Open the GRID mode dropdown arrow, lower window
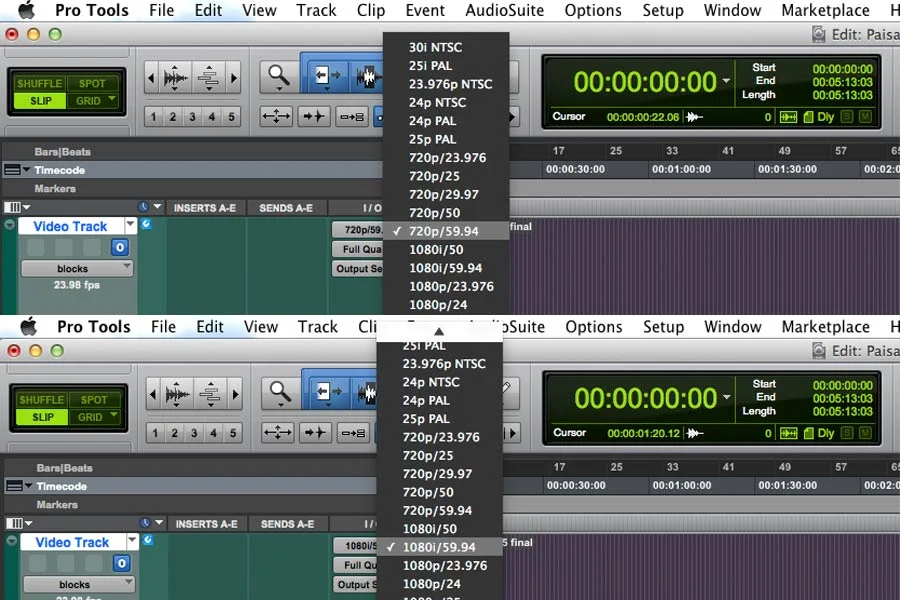This screenshot has width=900, height=600. coord(115,416)
